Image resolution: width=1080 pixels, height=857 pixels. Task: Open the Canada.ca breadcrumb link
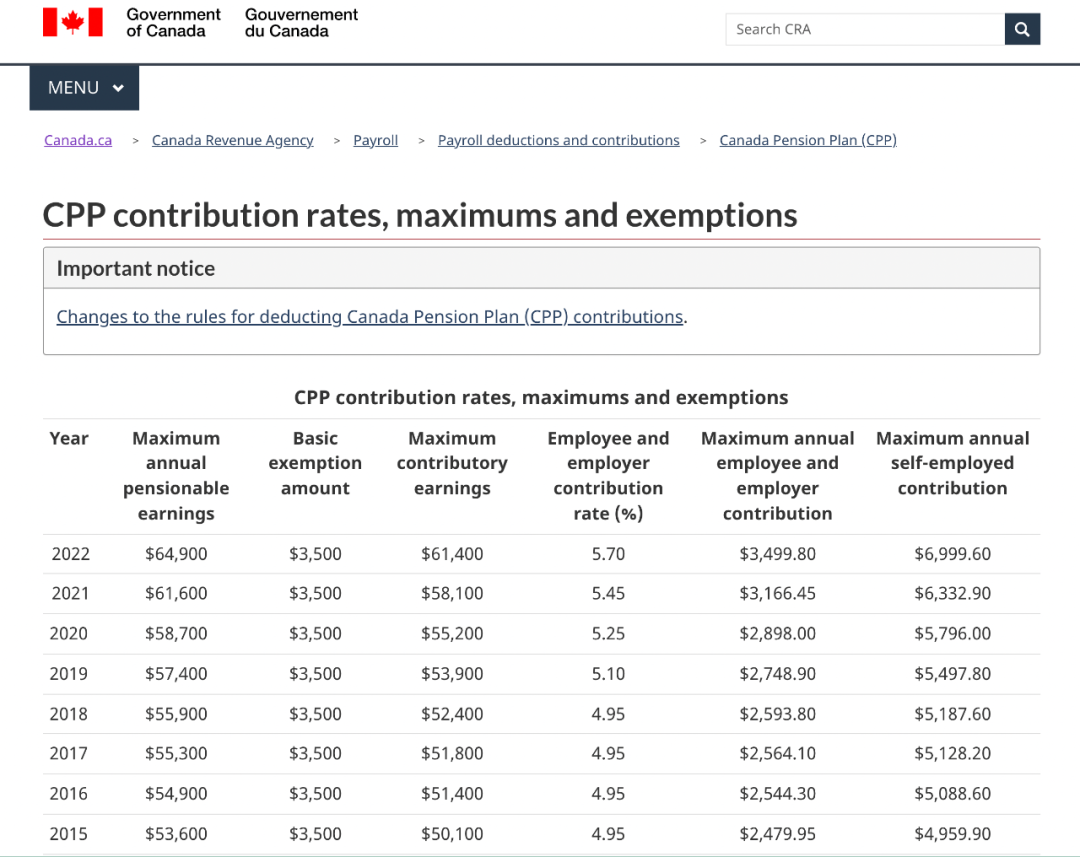tap(78, 140)
